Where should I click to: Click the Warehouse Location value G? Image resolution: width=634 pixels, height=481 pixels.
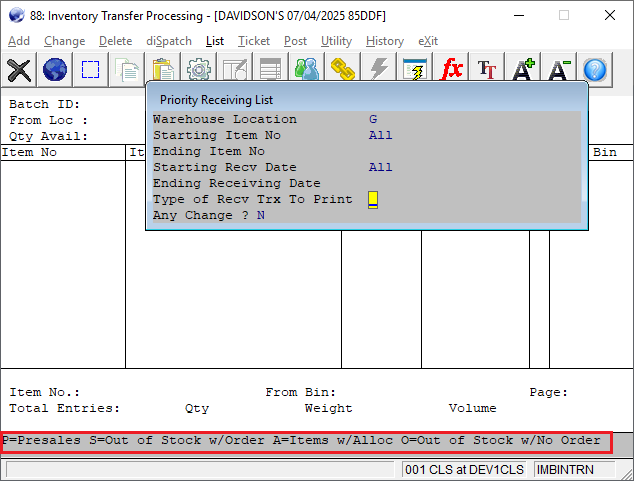373,119
